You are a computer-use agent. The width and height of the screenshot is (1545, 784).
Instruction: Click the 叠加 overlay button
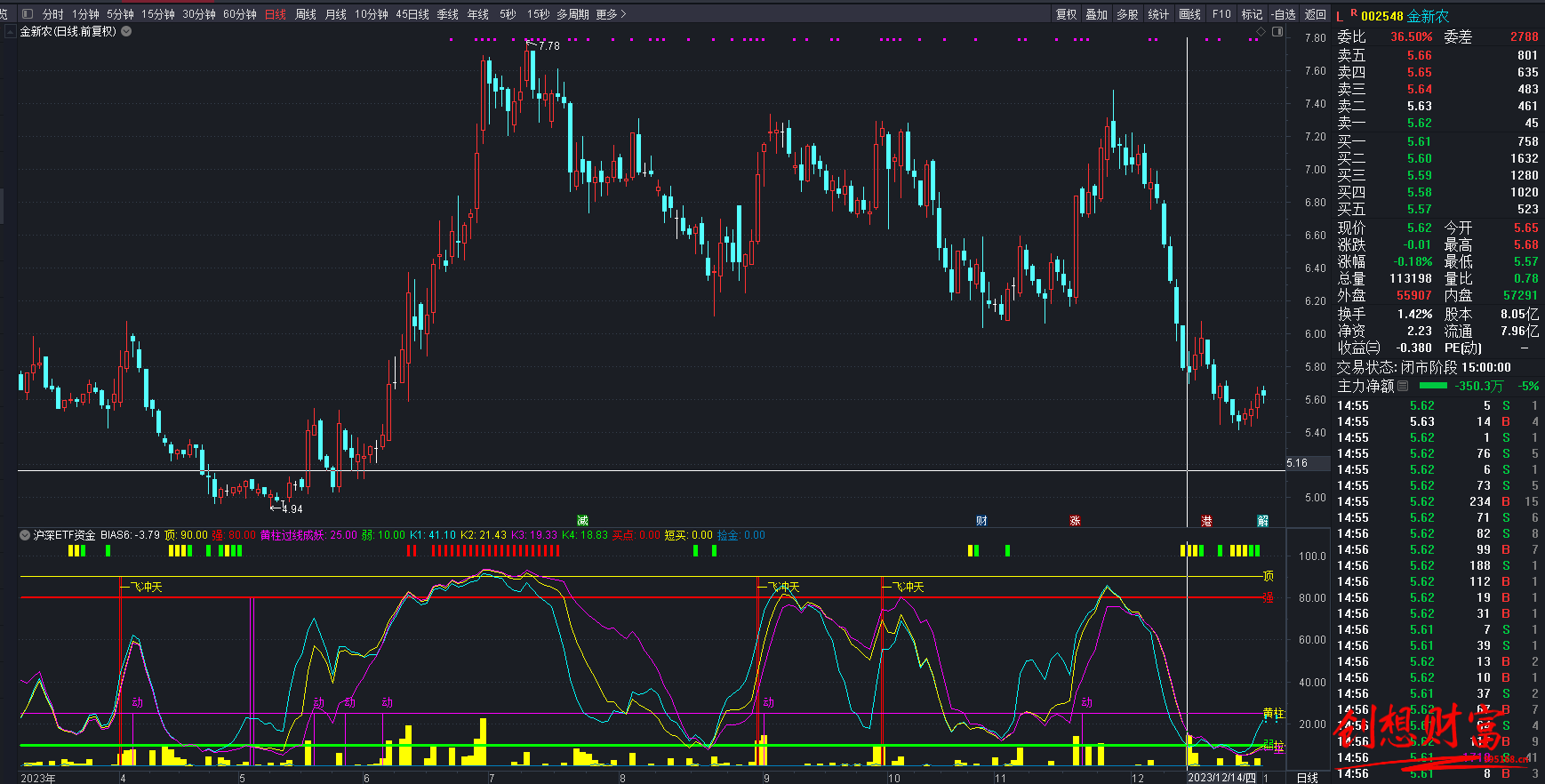(x=1097, y=14)
